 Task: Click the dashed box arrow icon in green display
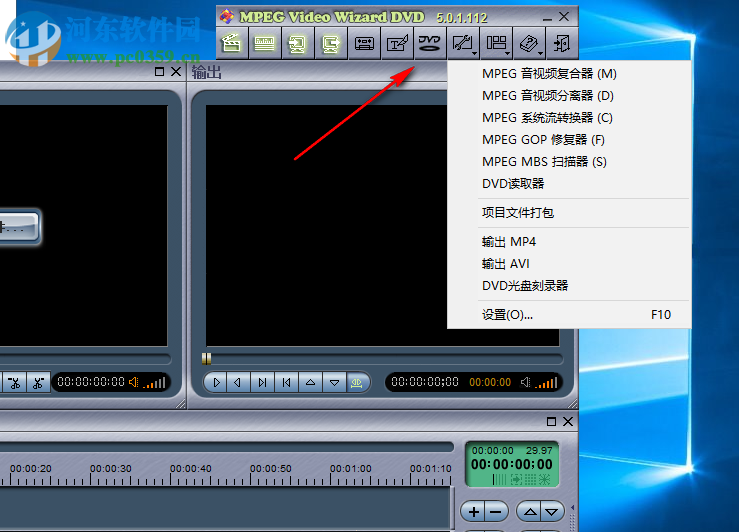pos(517,480)
